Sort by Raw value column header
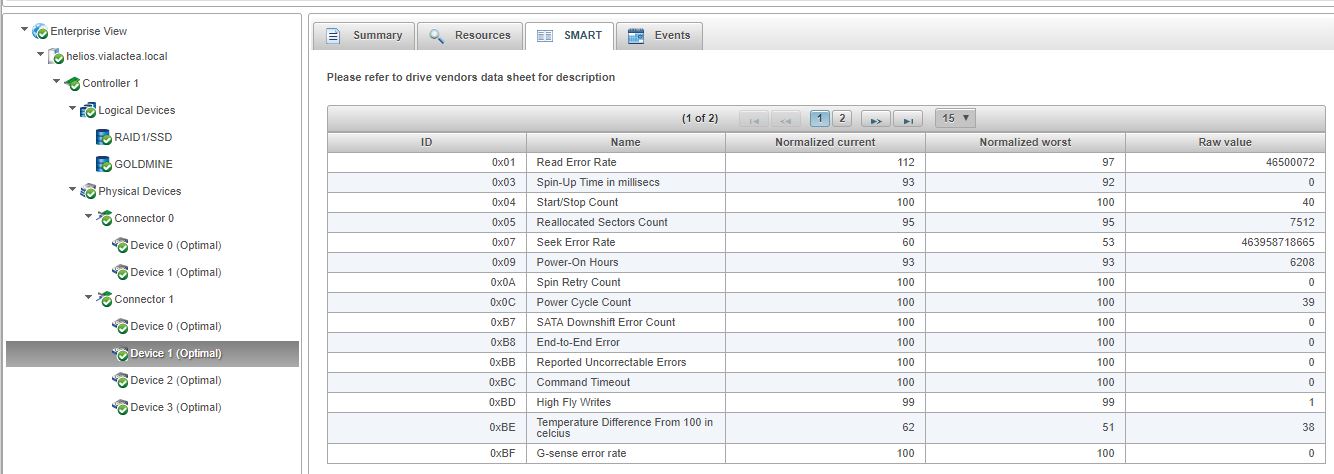Screen dimensions: 1334x474 point(1225,142)
